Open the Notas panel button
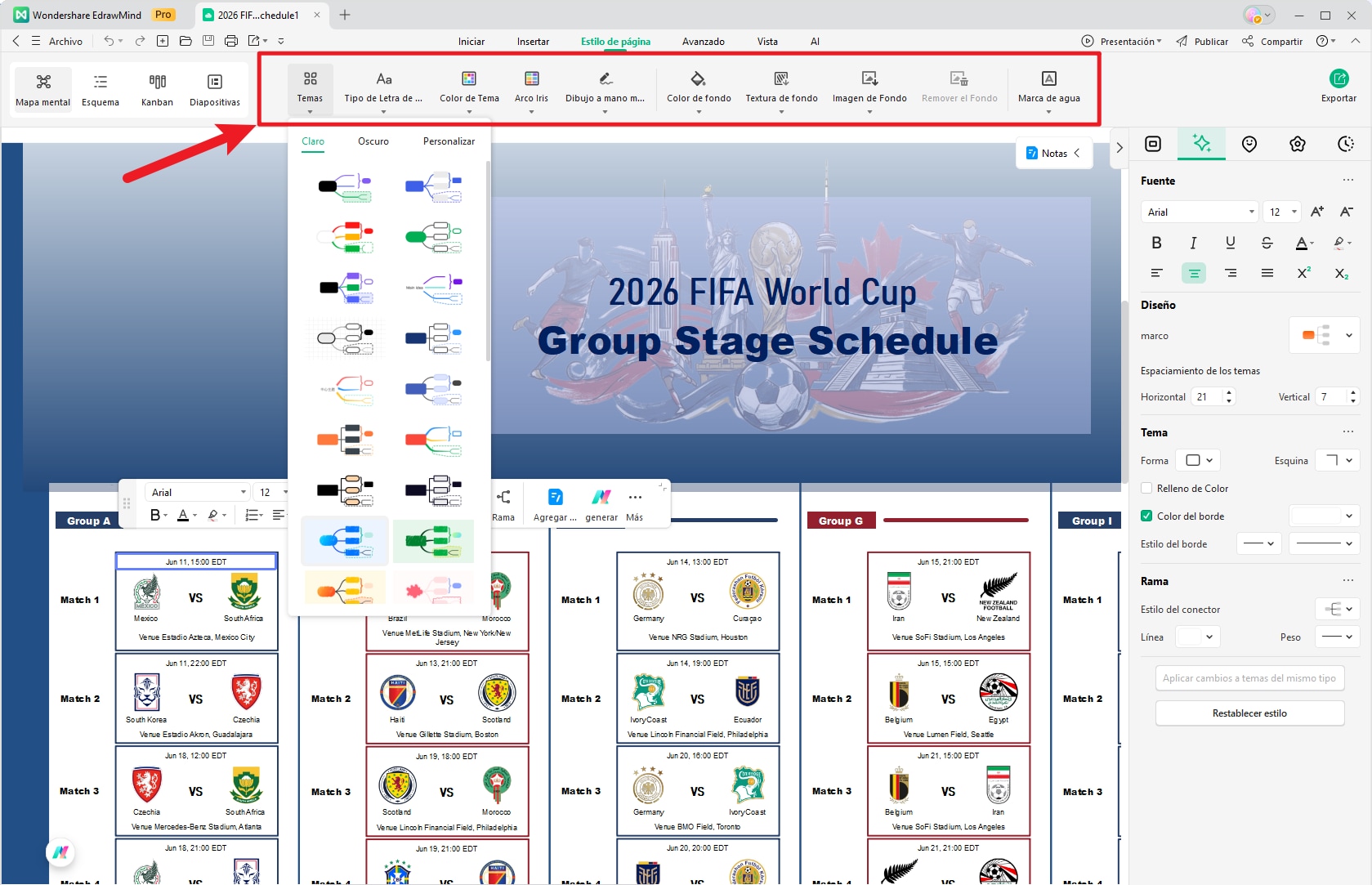 pyautogui.click(x=1053, y=153)
